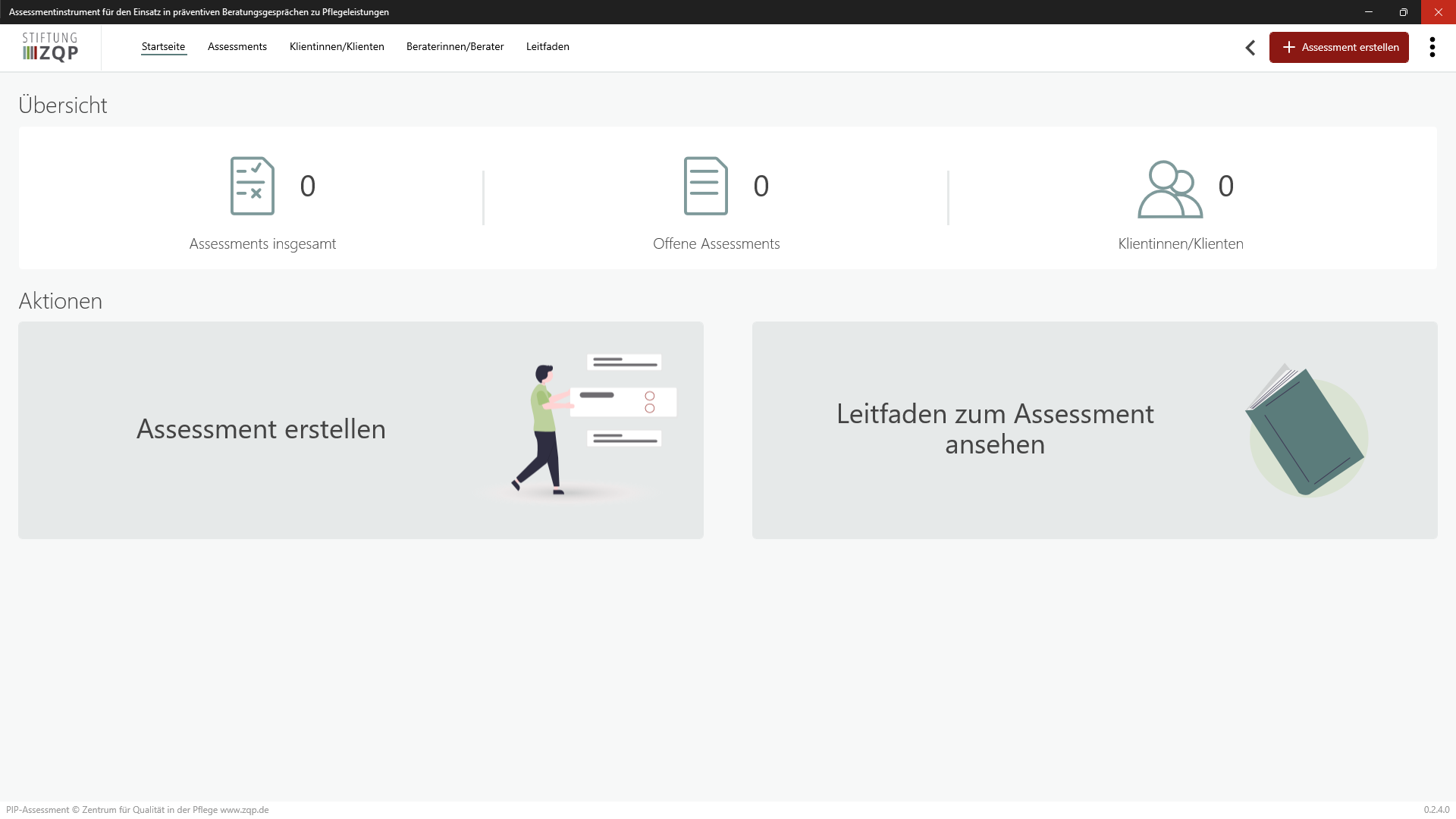The height and width of the screenshot is (819, 1456).
Task: Open the three-dot overflow menu
Action: pyautogui.click(x=1432, y=47)
